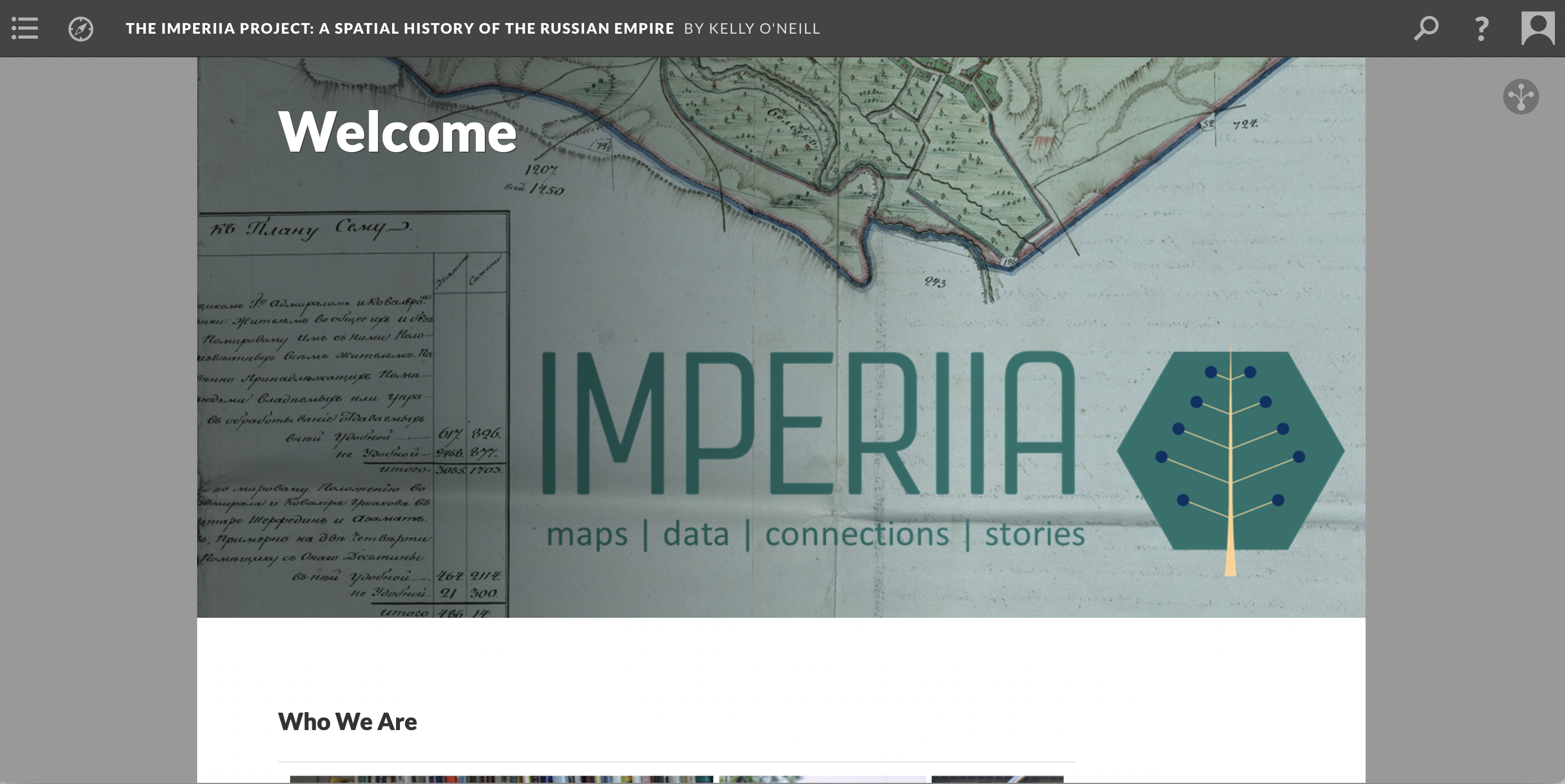Image resolution: width=1565 pixels, height=784 pixels.
Task: Open search with the magnifier icon
Action: (1426, 29)
